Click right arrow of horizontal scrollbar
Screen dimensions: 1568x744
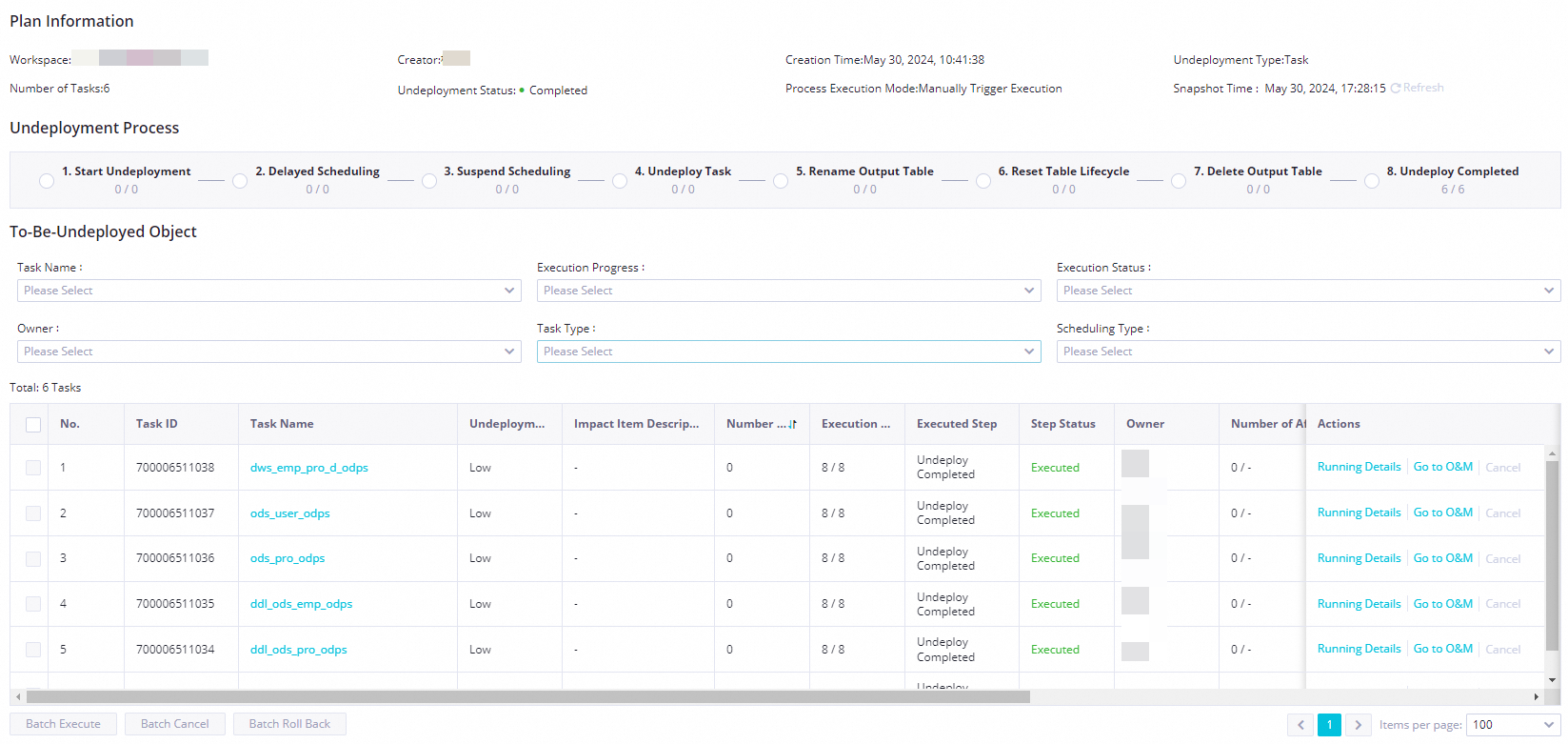1536,697
